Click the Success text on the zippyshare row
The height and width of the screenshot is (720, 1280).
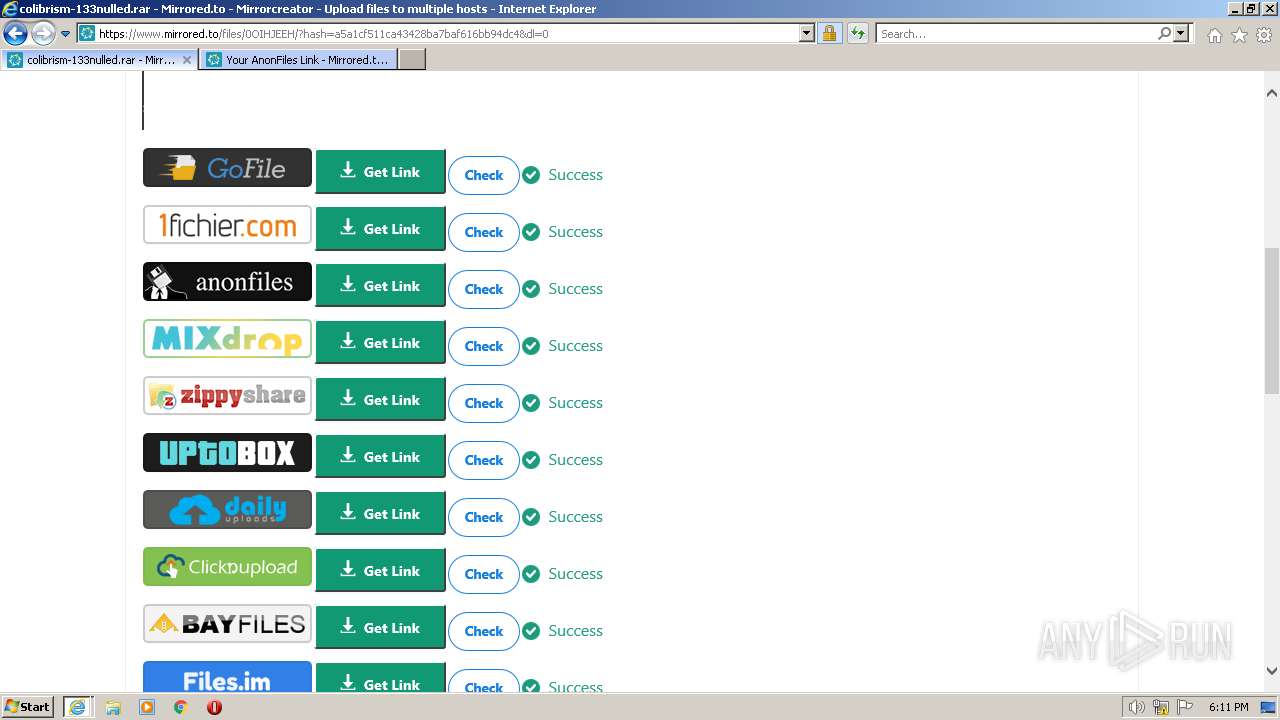click(x=575, y=403)
